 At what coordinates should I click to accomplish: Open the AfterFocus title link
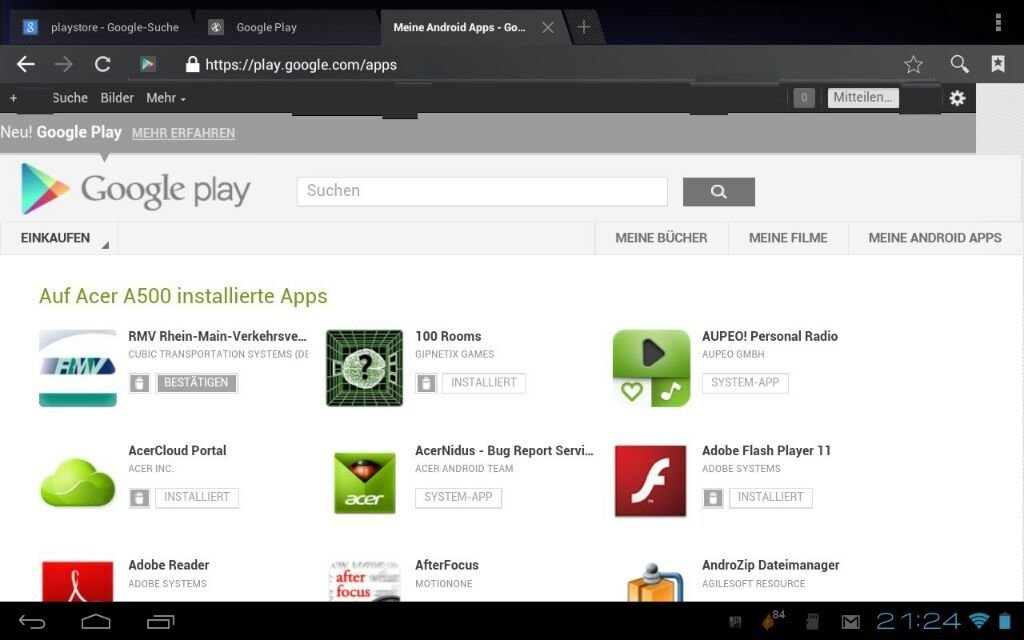point(447,565)
